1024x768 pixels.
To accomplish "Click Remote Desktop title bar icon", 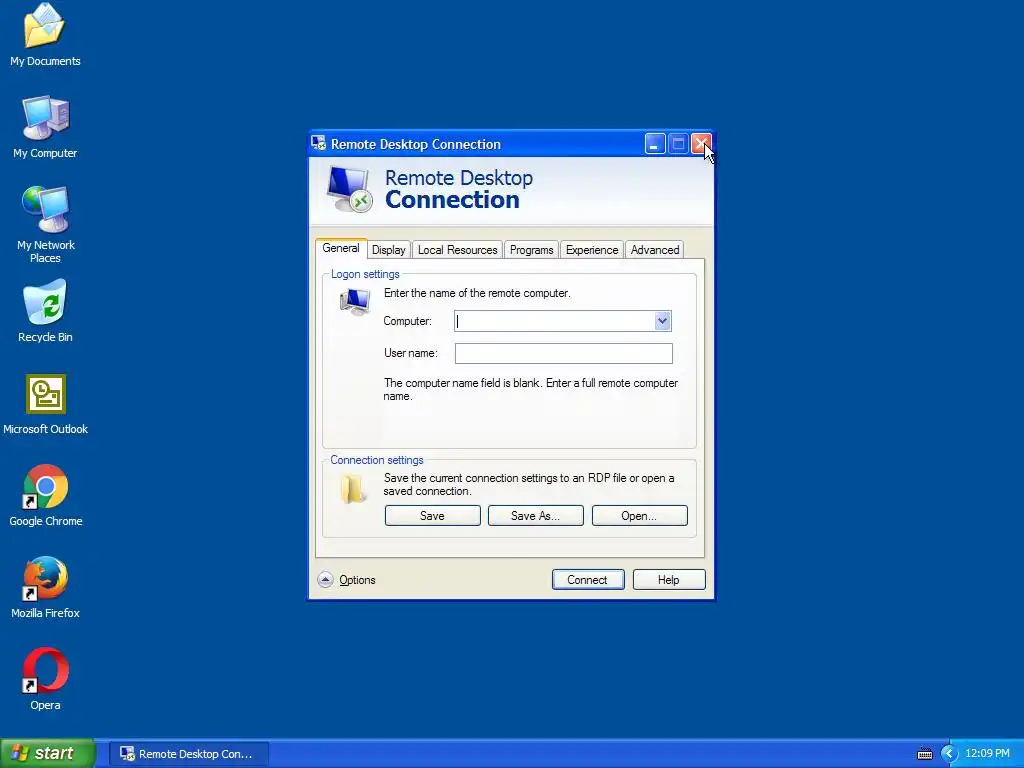I will (319, 144).
